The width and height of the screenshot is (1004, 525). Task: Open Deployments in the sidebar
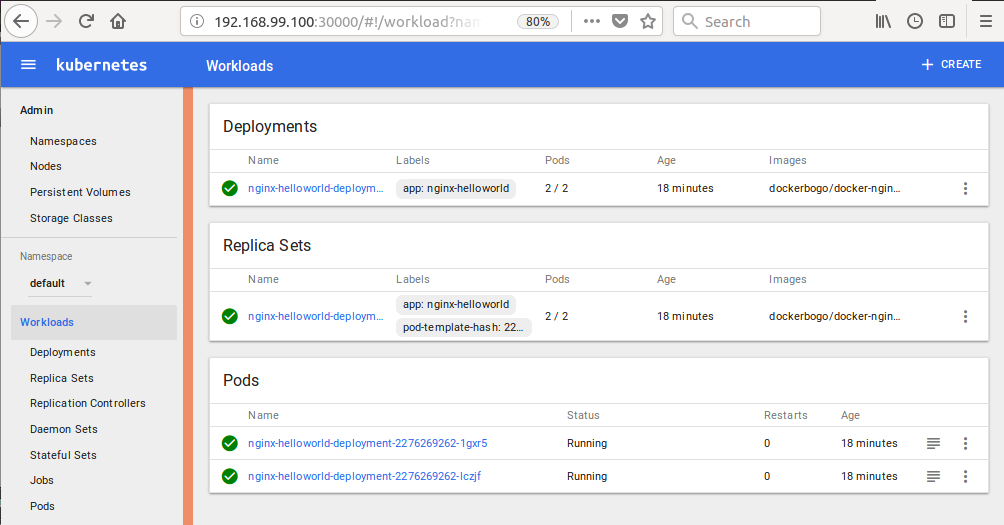coord(63,352)
